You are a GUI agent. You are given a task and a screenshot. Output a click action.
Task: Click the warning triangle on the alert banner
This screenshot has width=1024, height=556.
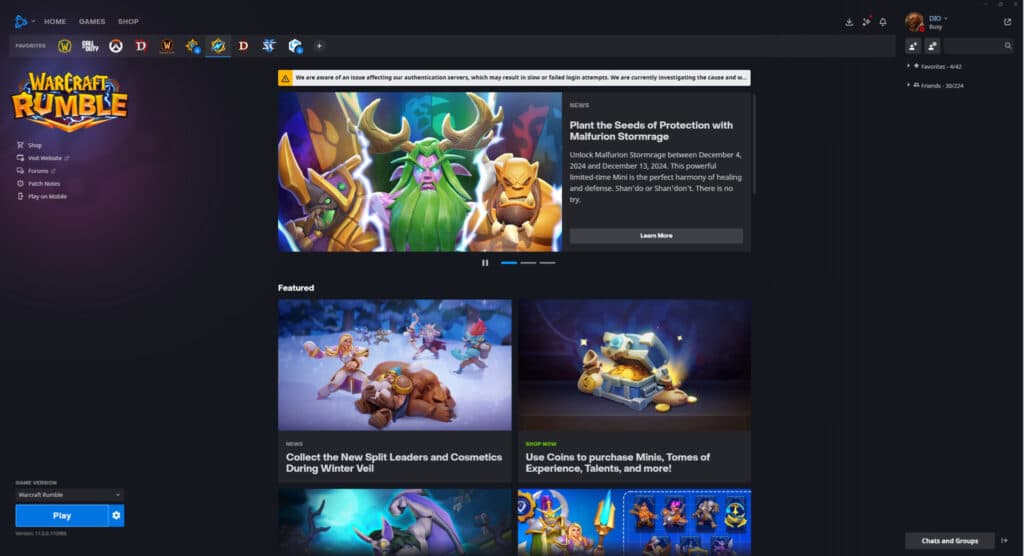285,78
